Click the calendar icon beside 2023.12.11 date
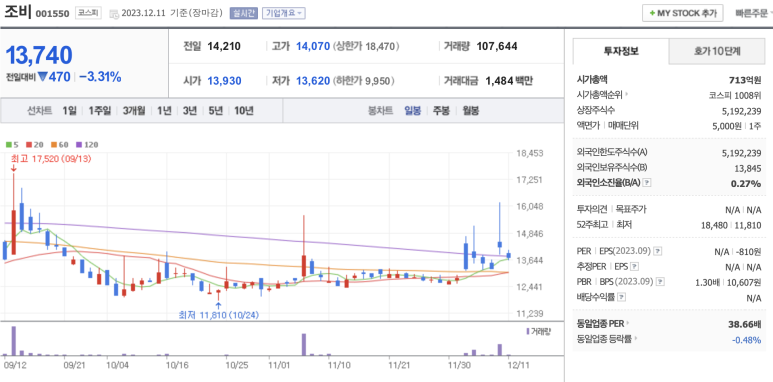 click(114, 13)
